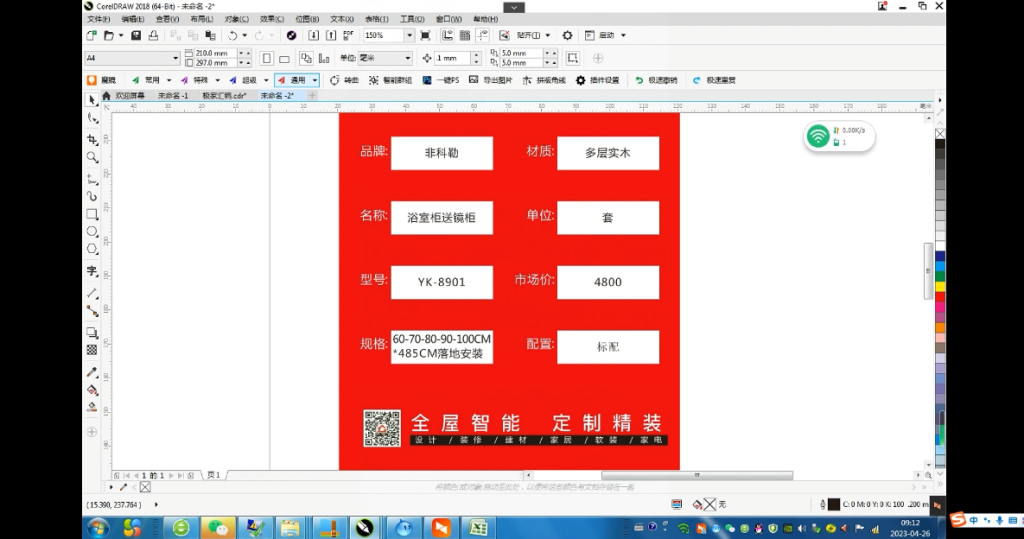Select the Pick tool
The width and height of the screenshot is (1024, 539).
tap(91, 100)
